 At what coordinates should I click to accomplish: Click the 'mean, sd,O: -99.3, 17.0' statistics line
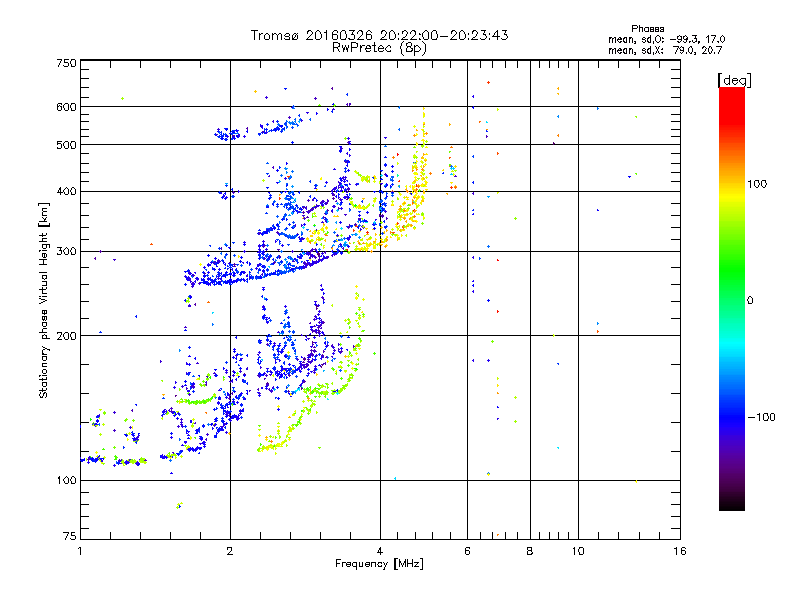pyautogui.click(x=666, y=39)
